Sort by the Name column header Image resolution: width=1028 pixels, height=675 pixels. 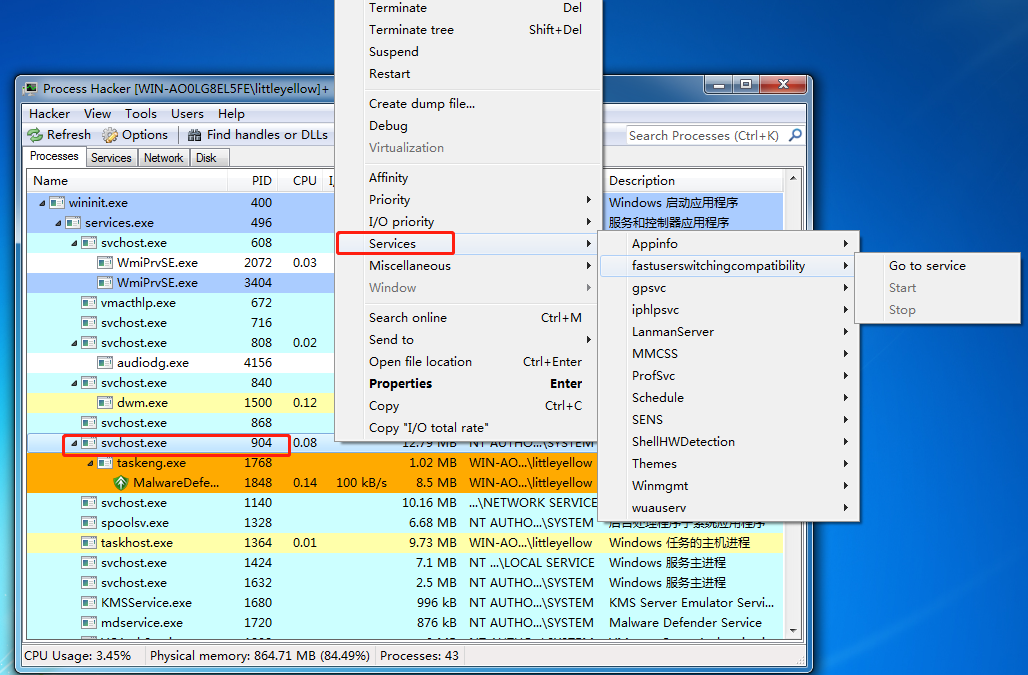(127, 181)
